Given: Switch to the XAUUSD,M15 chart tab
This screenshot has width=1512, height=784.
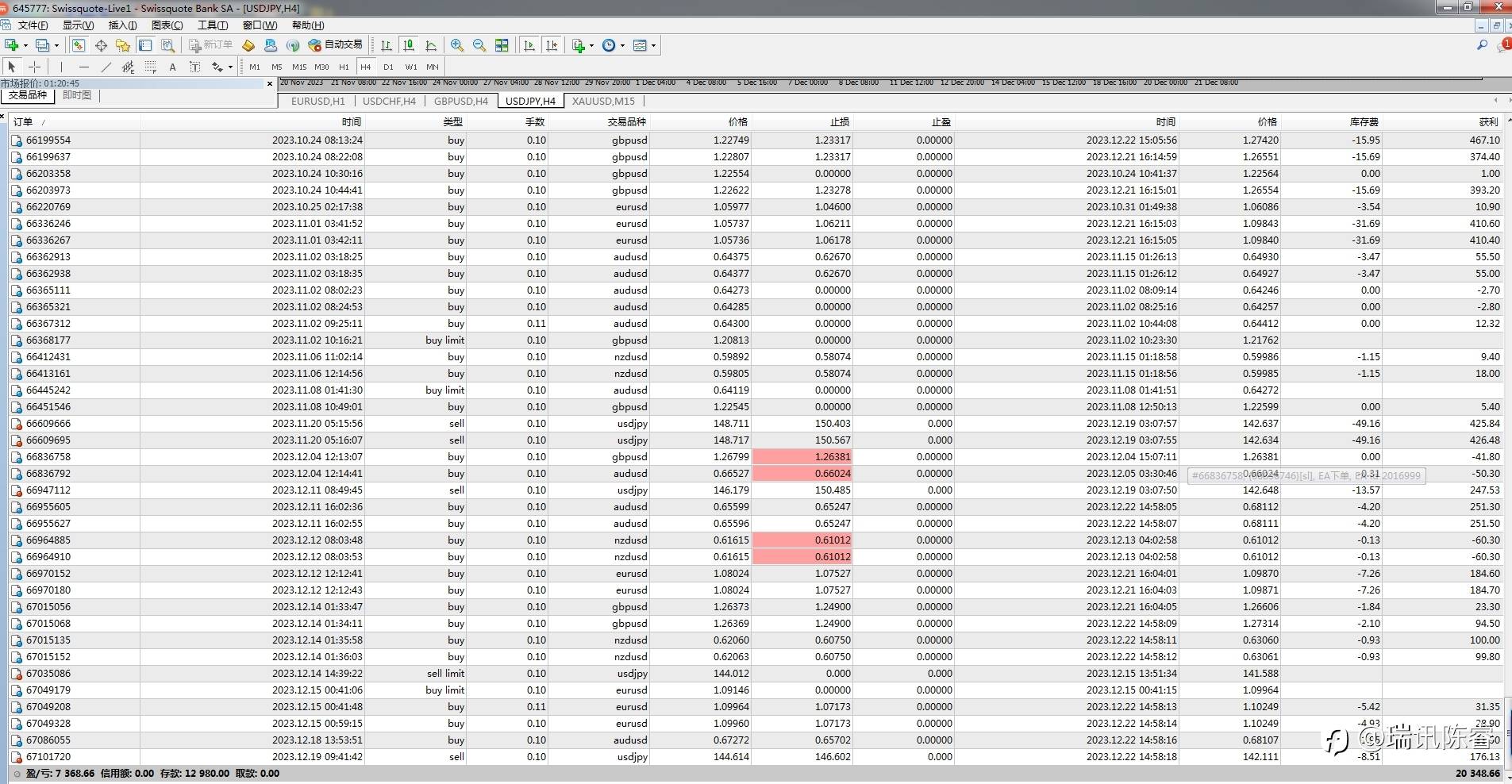Looking at the screenshot, I should click(x=603, y=101).
